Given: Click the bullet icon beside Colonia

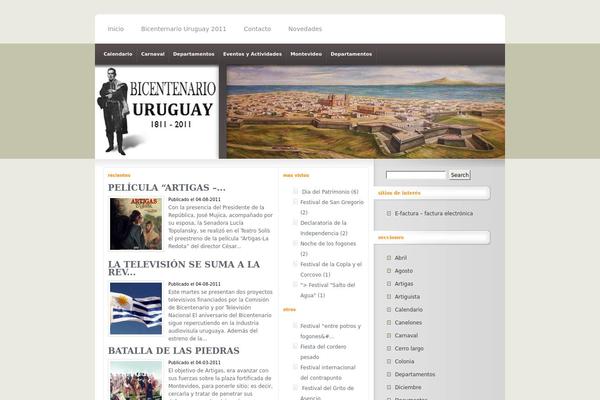Looking at the screenshot, I should (x=389, y=361).
